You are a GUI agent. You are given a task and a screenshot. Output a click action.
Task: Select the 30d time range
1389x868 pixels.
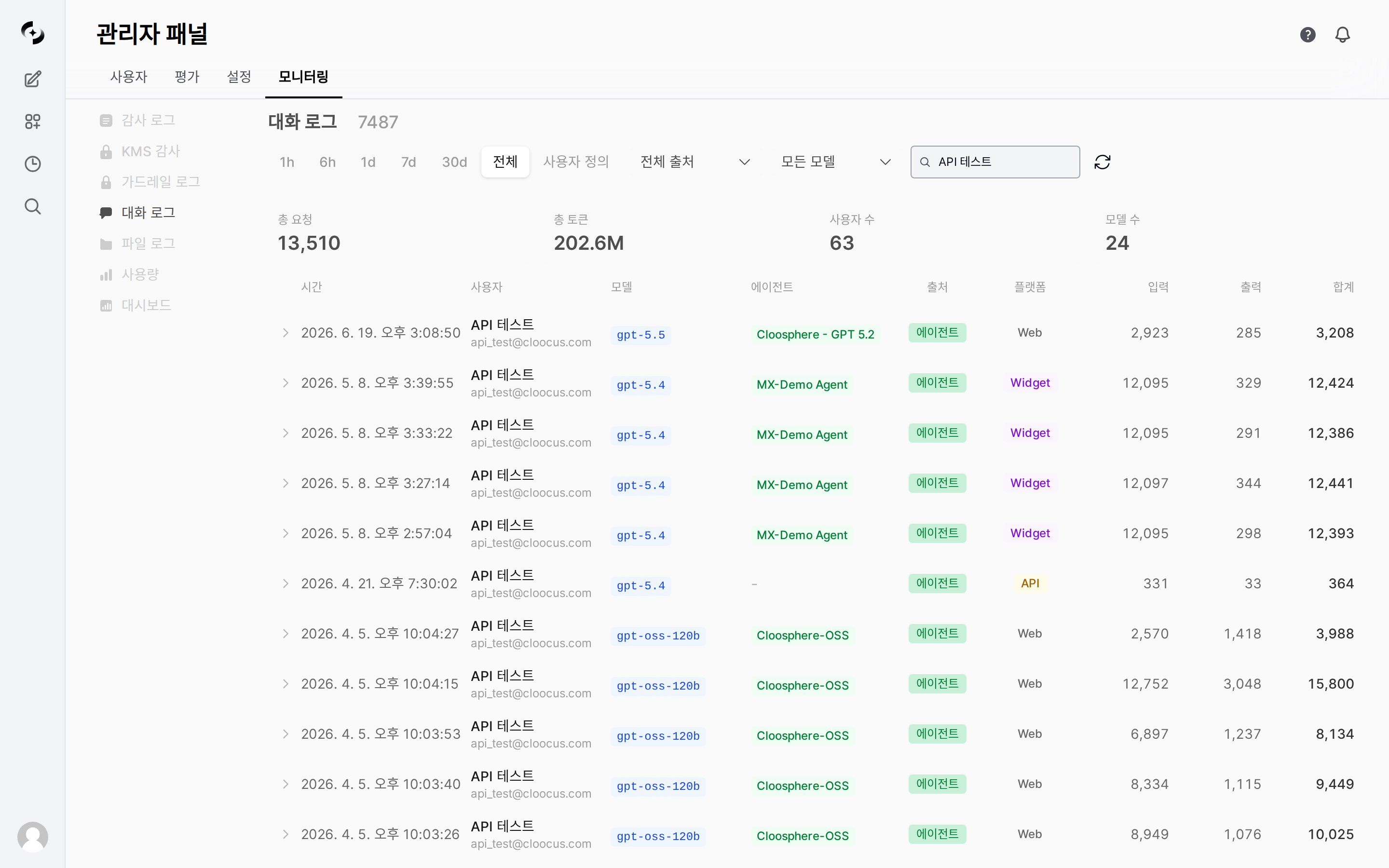tap(454, 162)
